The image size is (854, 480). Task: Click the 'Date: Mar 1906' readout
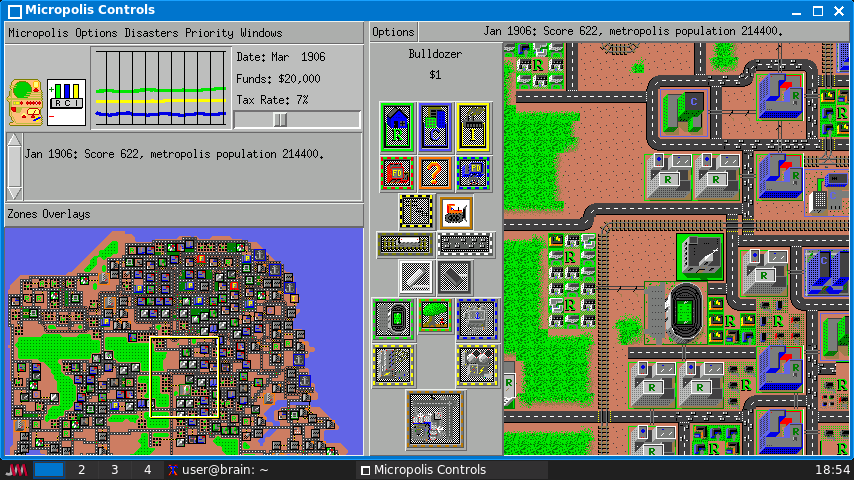click(280, 57)
